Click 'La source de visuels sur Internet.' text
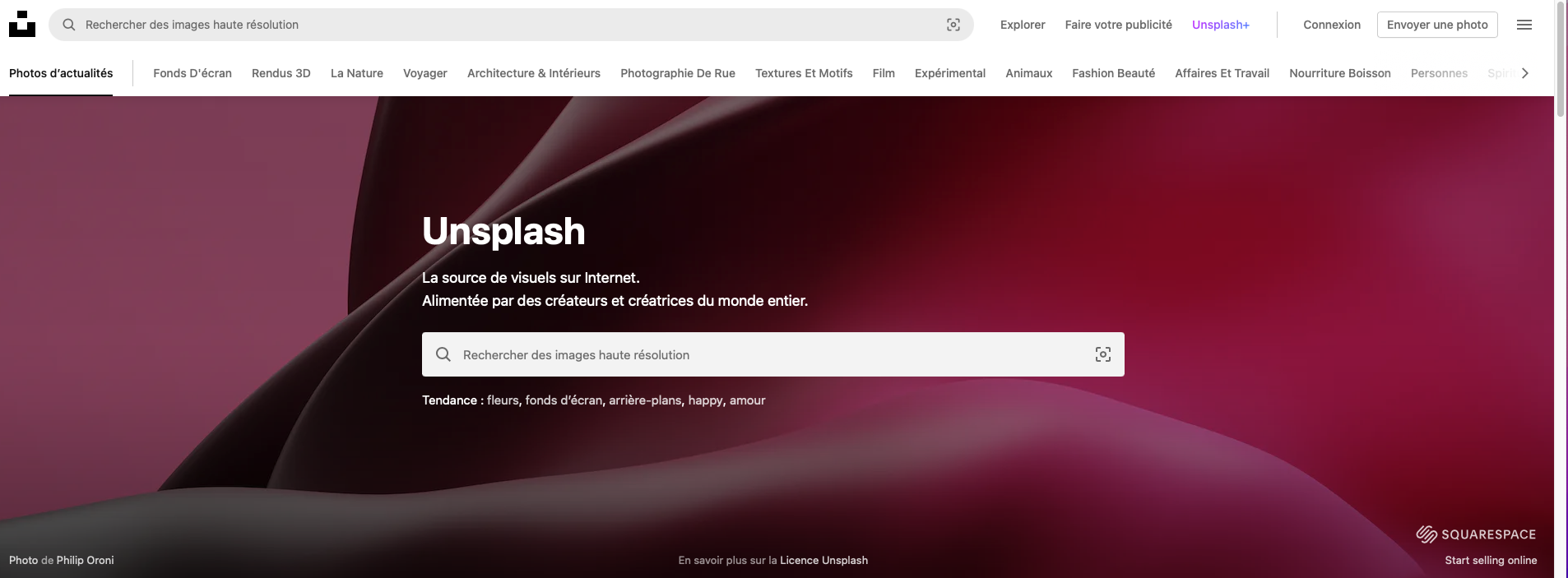 [x=531, y=278]
